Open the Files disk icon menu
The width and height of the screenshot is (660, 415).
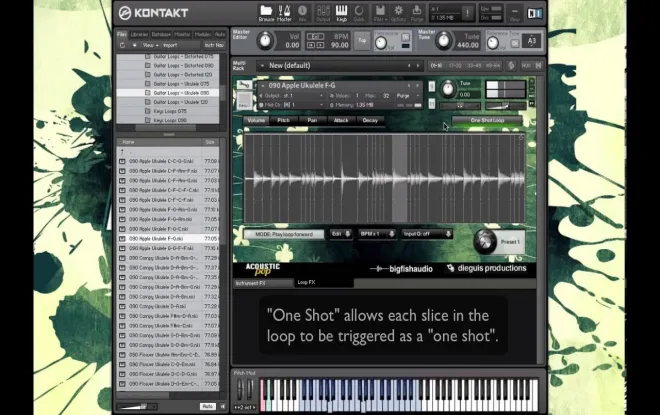pos(380,13)
